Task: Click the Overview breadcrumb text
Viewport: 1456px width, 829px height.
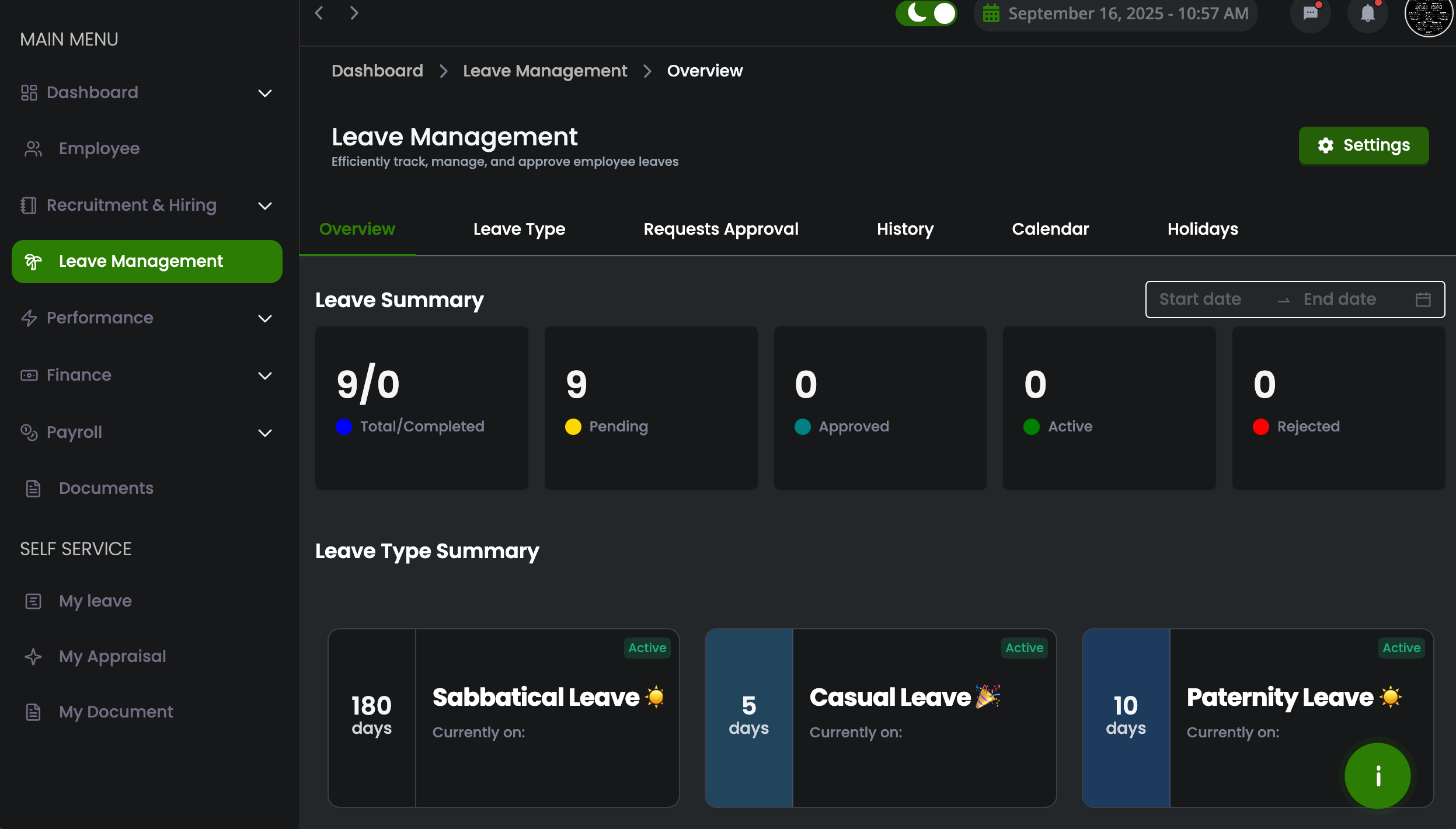Action: pos(705,71)
